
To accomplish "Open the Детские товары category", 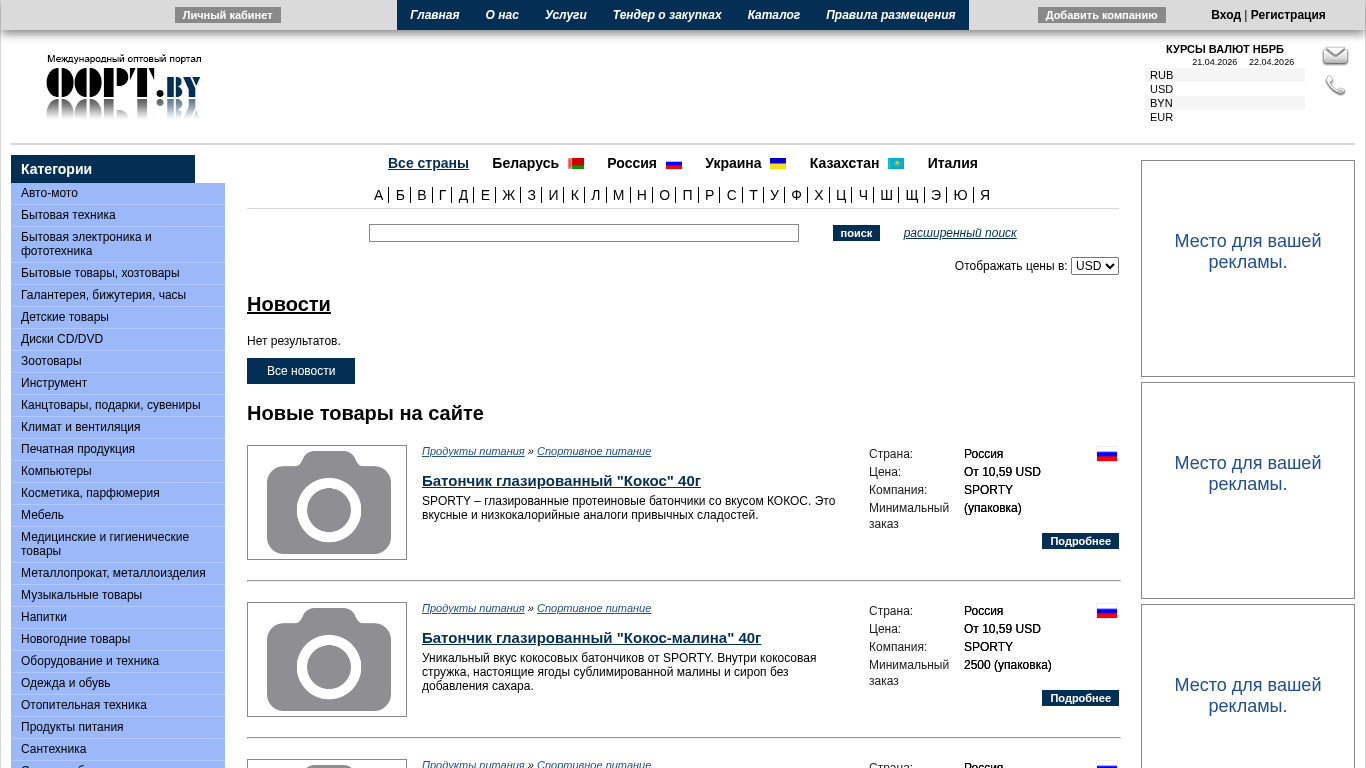I will pyautogui.click(x=118, y=317).
